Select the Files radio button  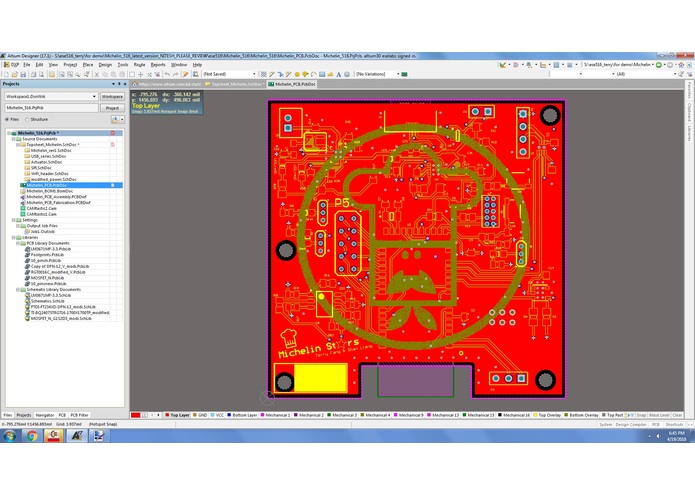7,119
